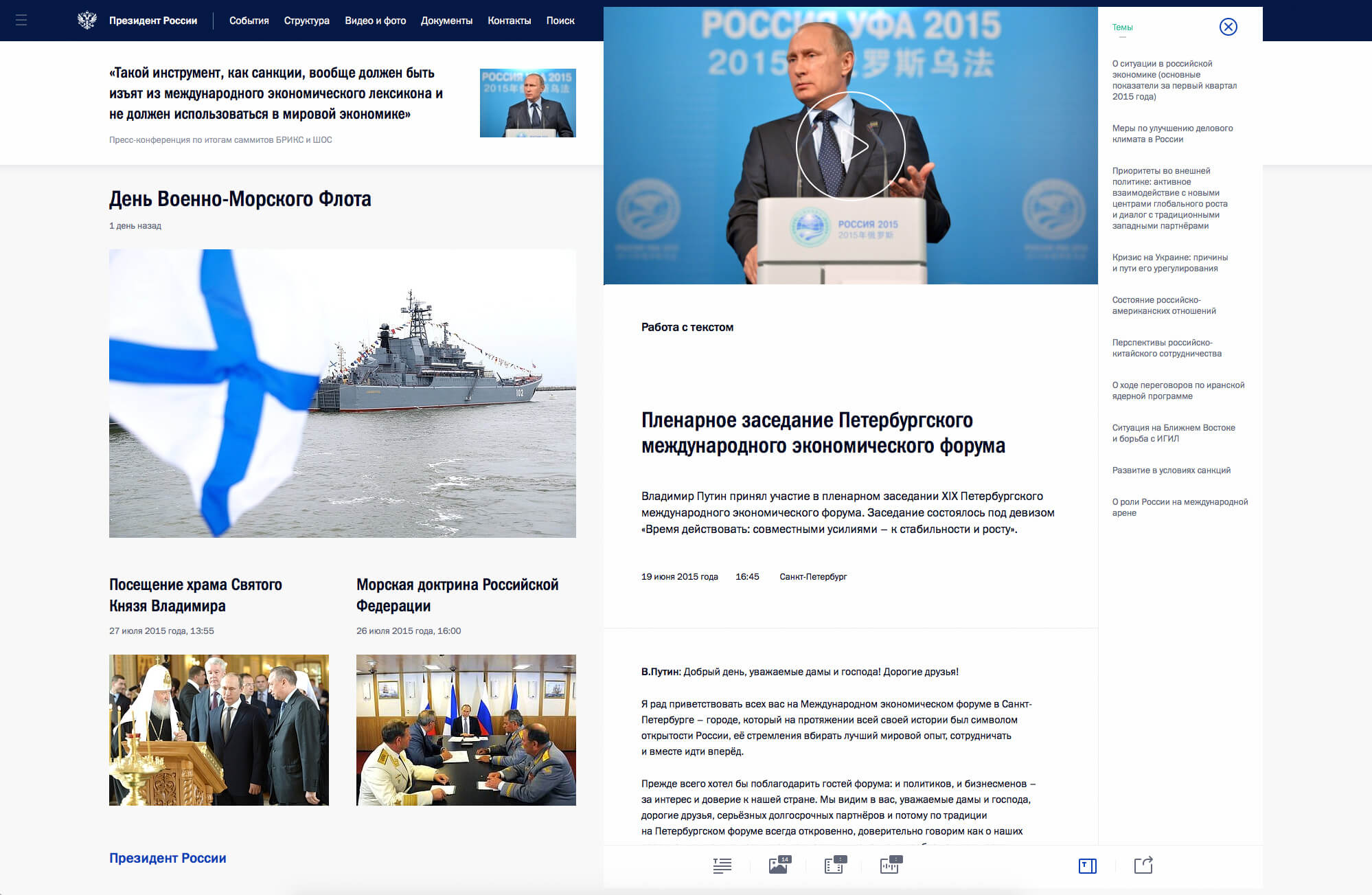Play the video with the play button

tap(850, 146)
